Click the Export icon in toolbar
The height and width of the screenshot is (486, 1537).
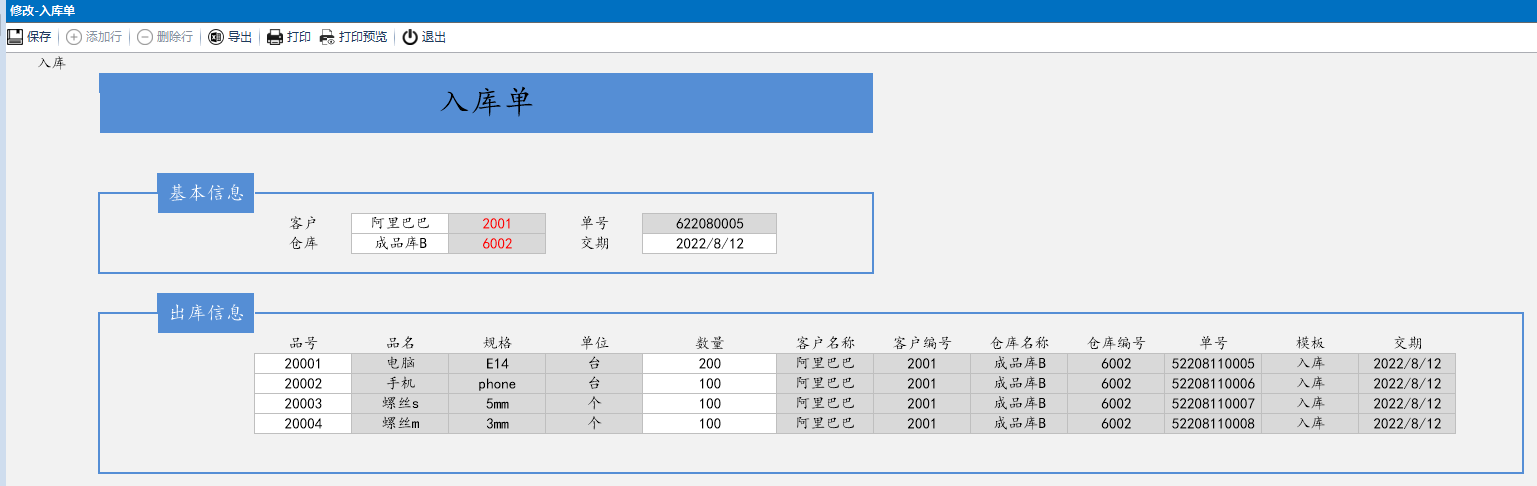pyautogui.click(x=216, y=37)
